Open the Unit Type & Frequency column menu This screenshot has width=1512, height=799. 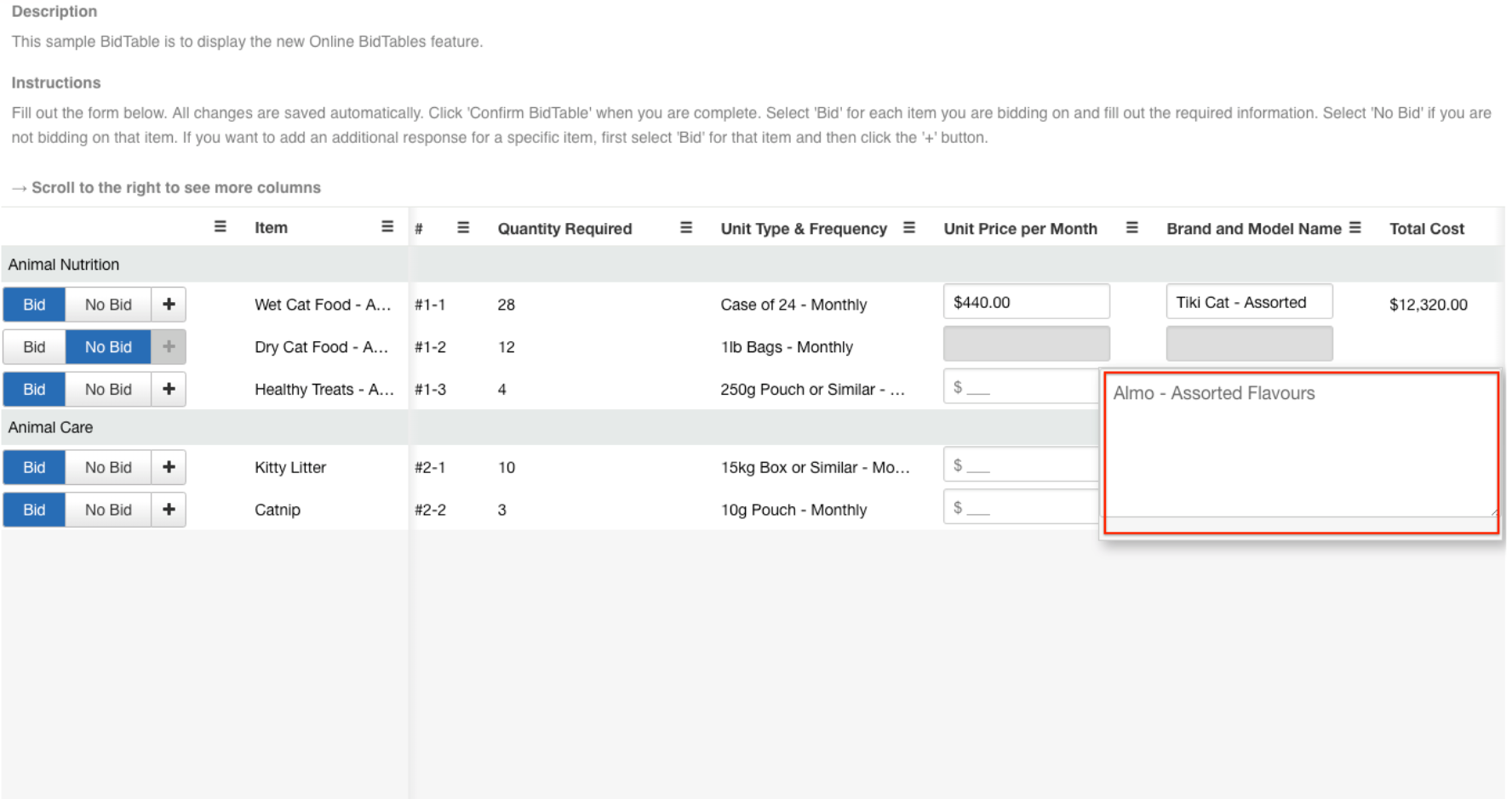point(909,228)
